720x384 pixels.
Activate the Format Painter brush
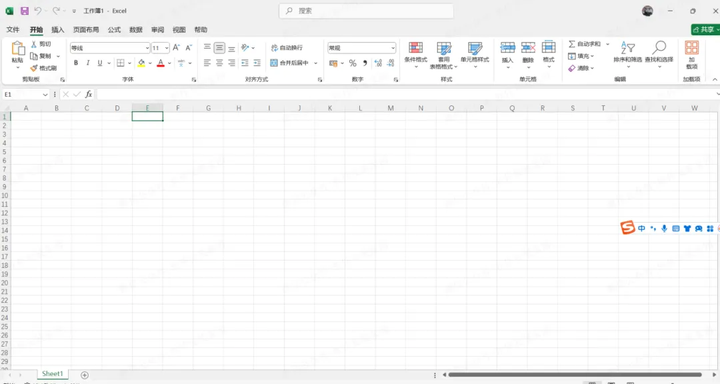pos(34,68)
